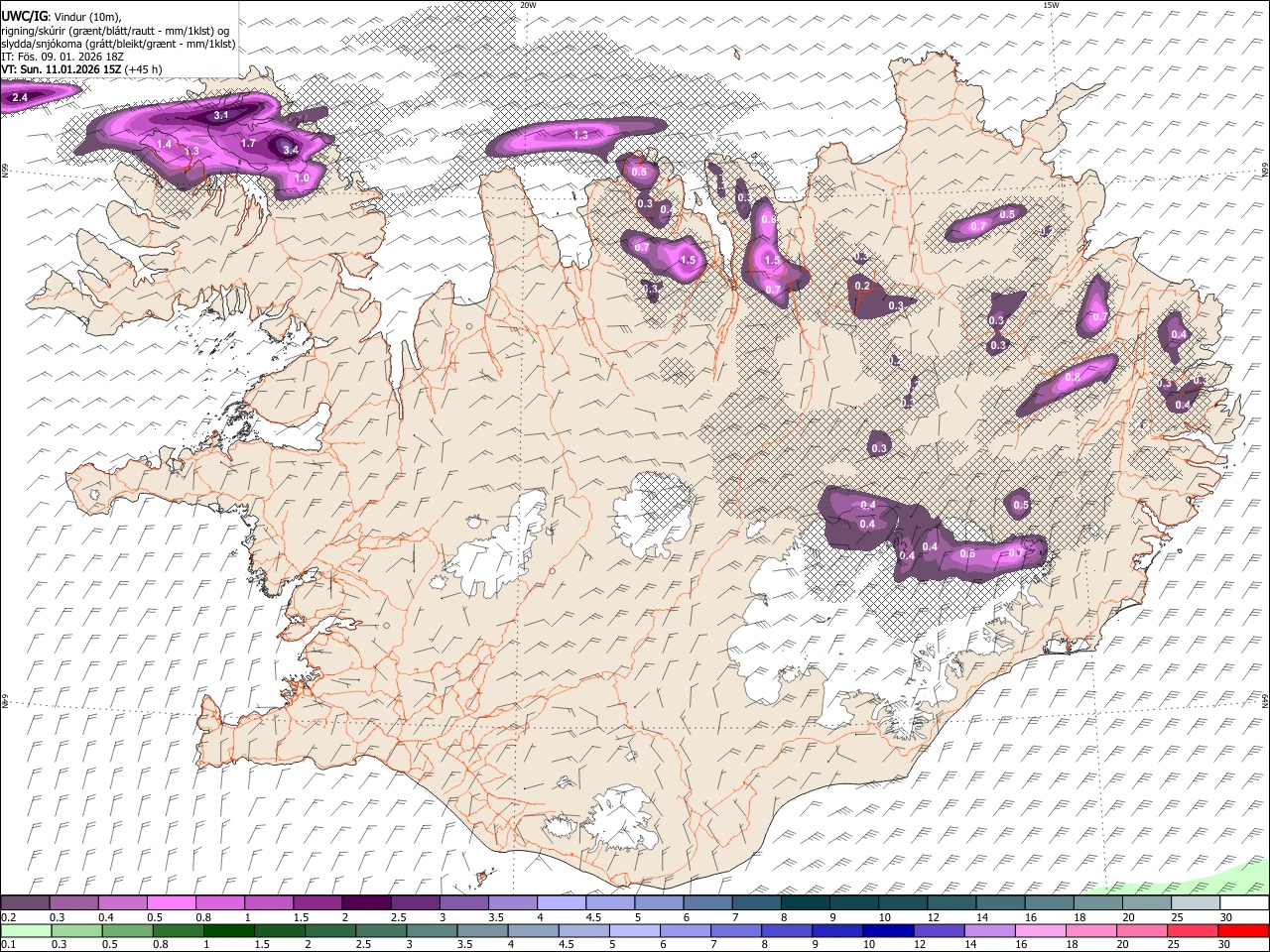Pick the 30 white swatch in the snow legend
The image size is (1270, 952).
point(1244,902)
